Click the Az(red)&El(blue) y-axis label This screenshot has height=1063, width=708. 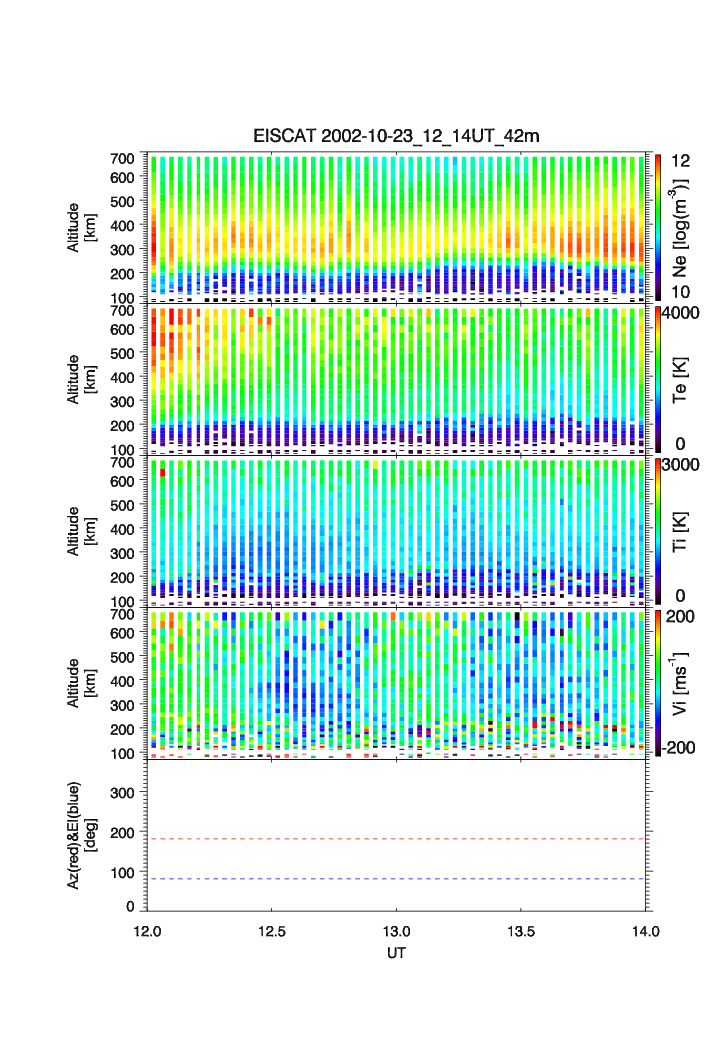point(82,835)
